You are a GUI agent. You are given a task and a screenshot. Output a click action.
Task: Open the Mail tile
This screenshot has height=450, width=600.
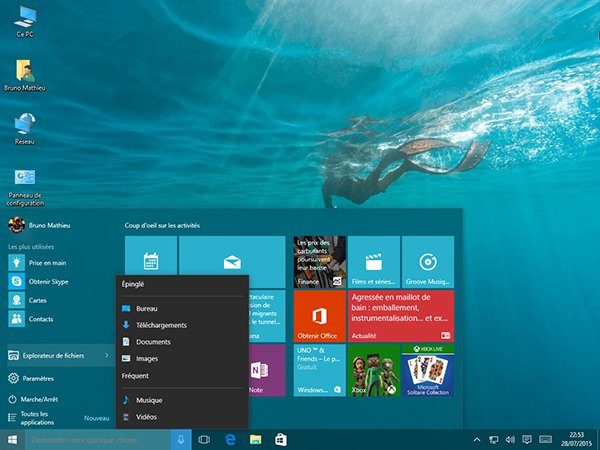232,255
